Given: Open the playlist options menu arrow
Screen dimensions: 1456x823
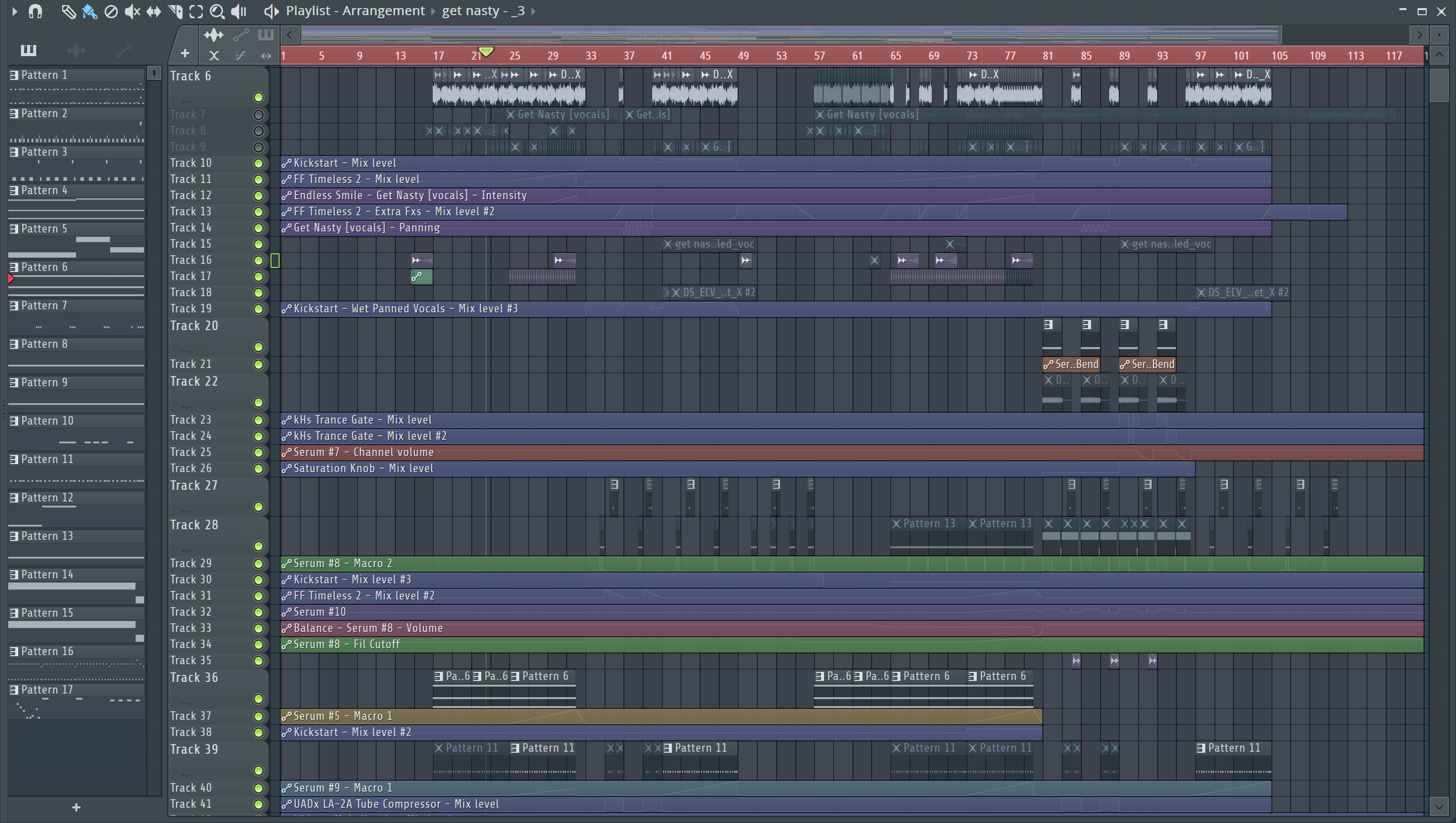Looking at the screenshot, I should [15, 11].
